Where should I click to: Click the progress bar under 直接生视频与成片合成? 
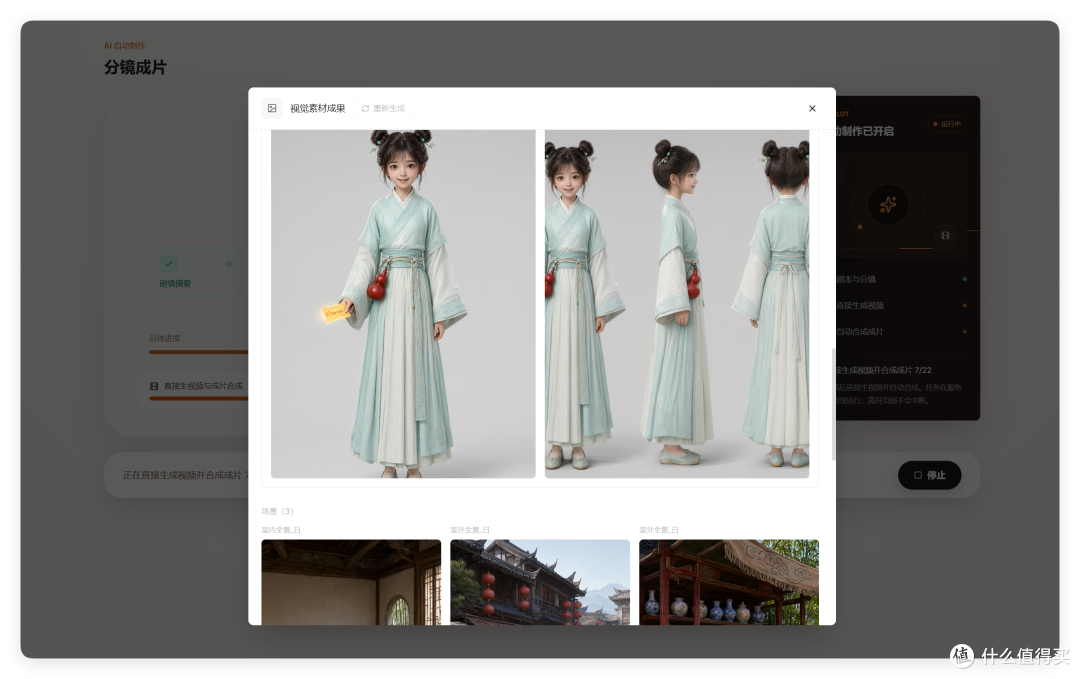pos(198,398)
